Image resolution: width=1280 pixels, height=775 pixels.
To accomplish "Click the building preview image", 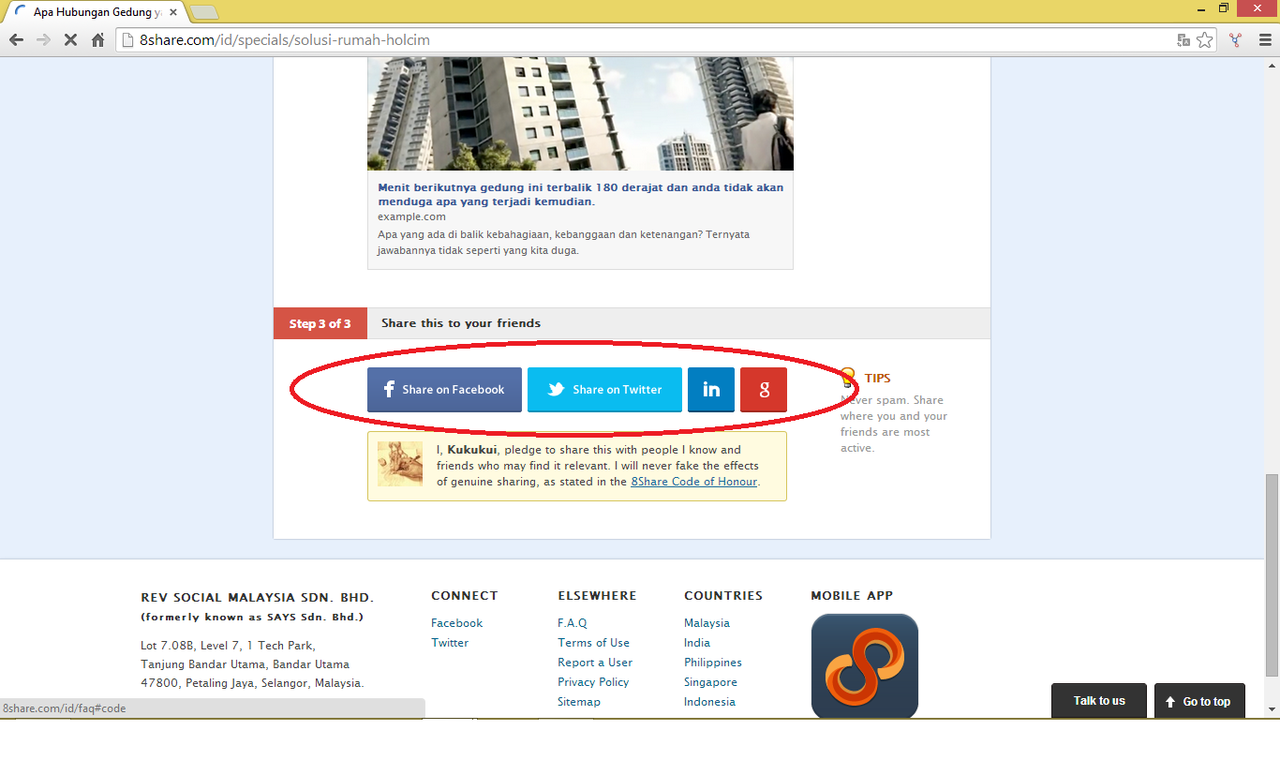I will point(580,114).
